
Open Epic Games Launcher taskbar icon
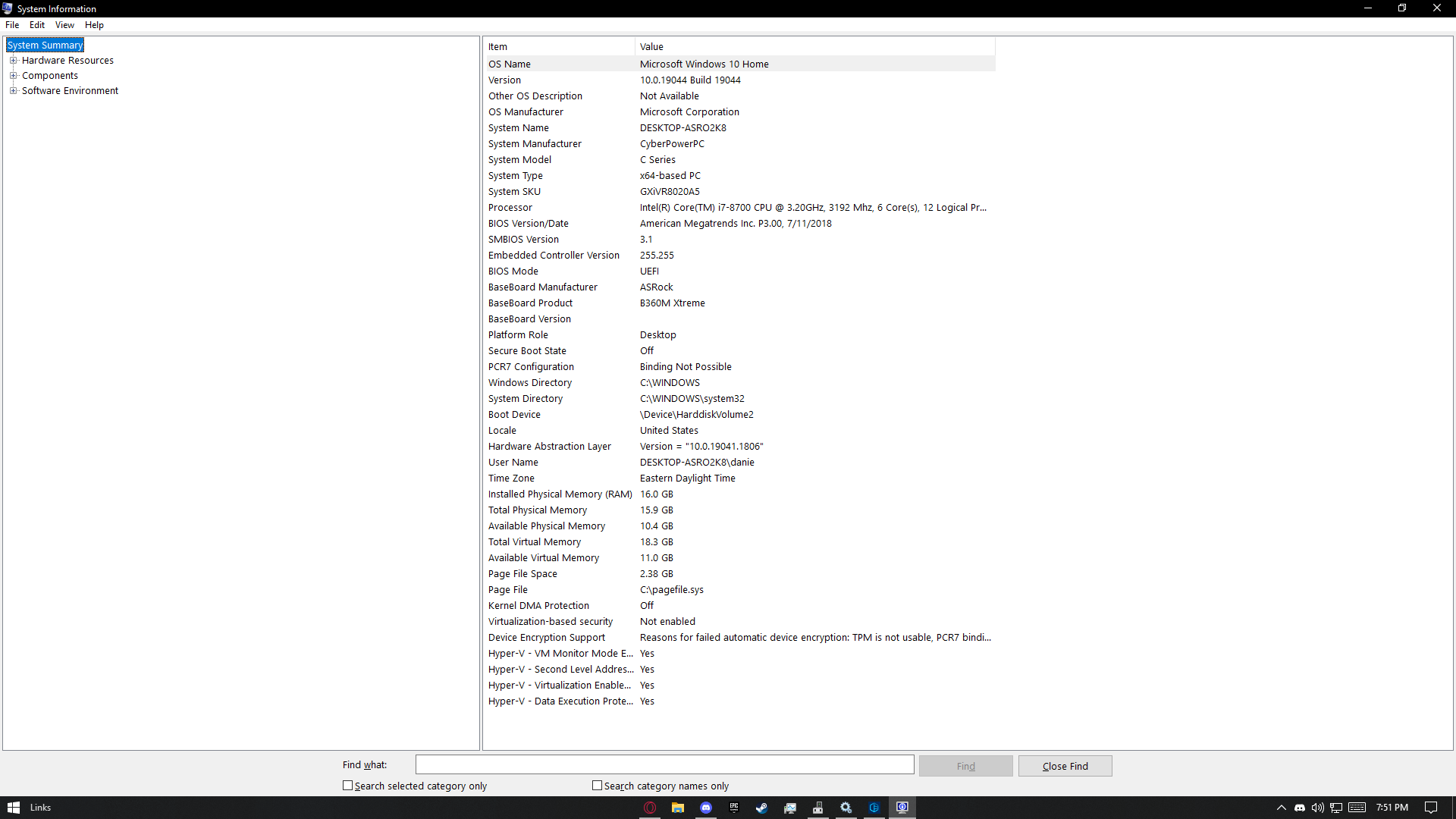click(x=734, y=808)
